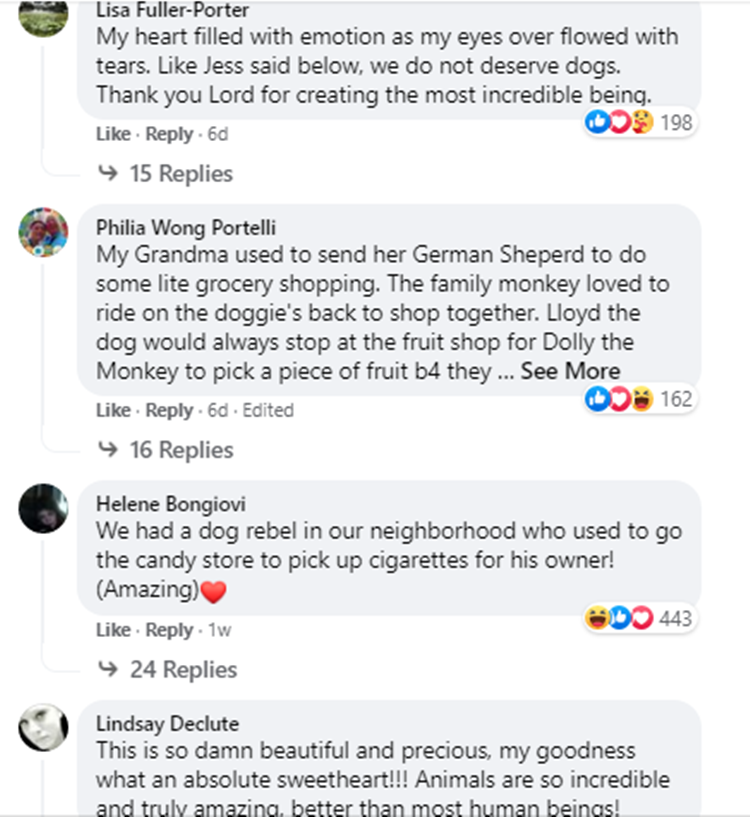Click See More on Philia's comment

pos(570,371)
